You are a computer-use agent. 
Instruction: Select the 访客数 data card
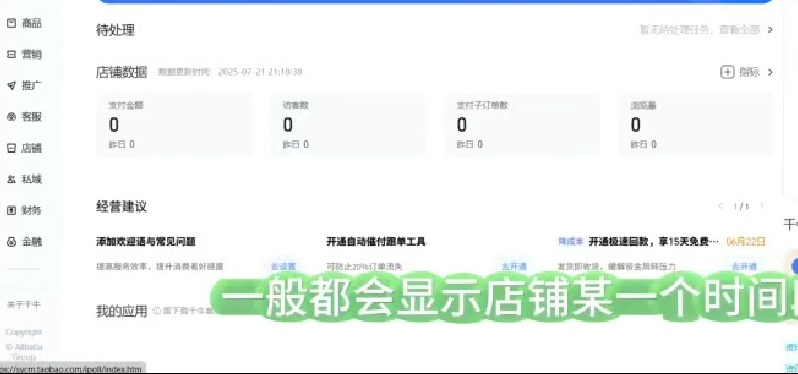click(x=349, y=125)
